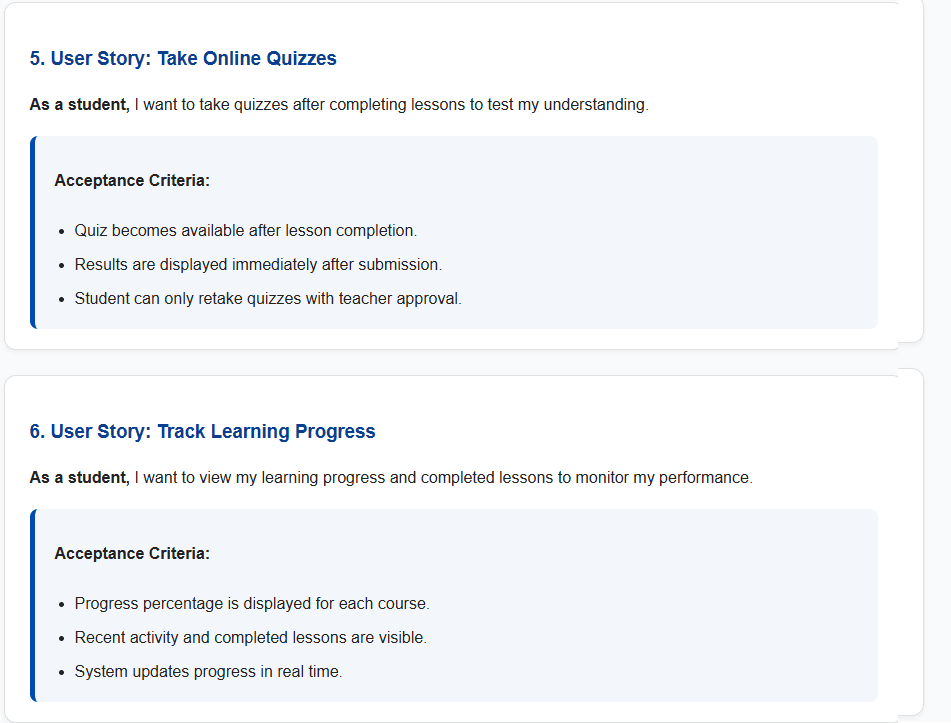Click the "6. User Story: Track Learning Progress" heading
The height and width of the screenshot is (723, 951).
[202, 432]
